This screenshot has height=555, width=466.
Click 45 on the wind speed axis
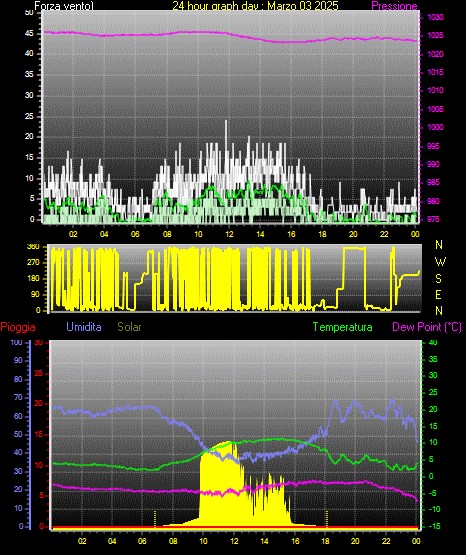pos(29,34)
